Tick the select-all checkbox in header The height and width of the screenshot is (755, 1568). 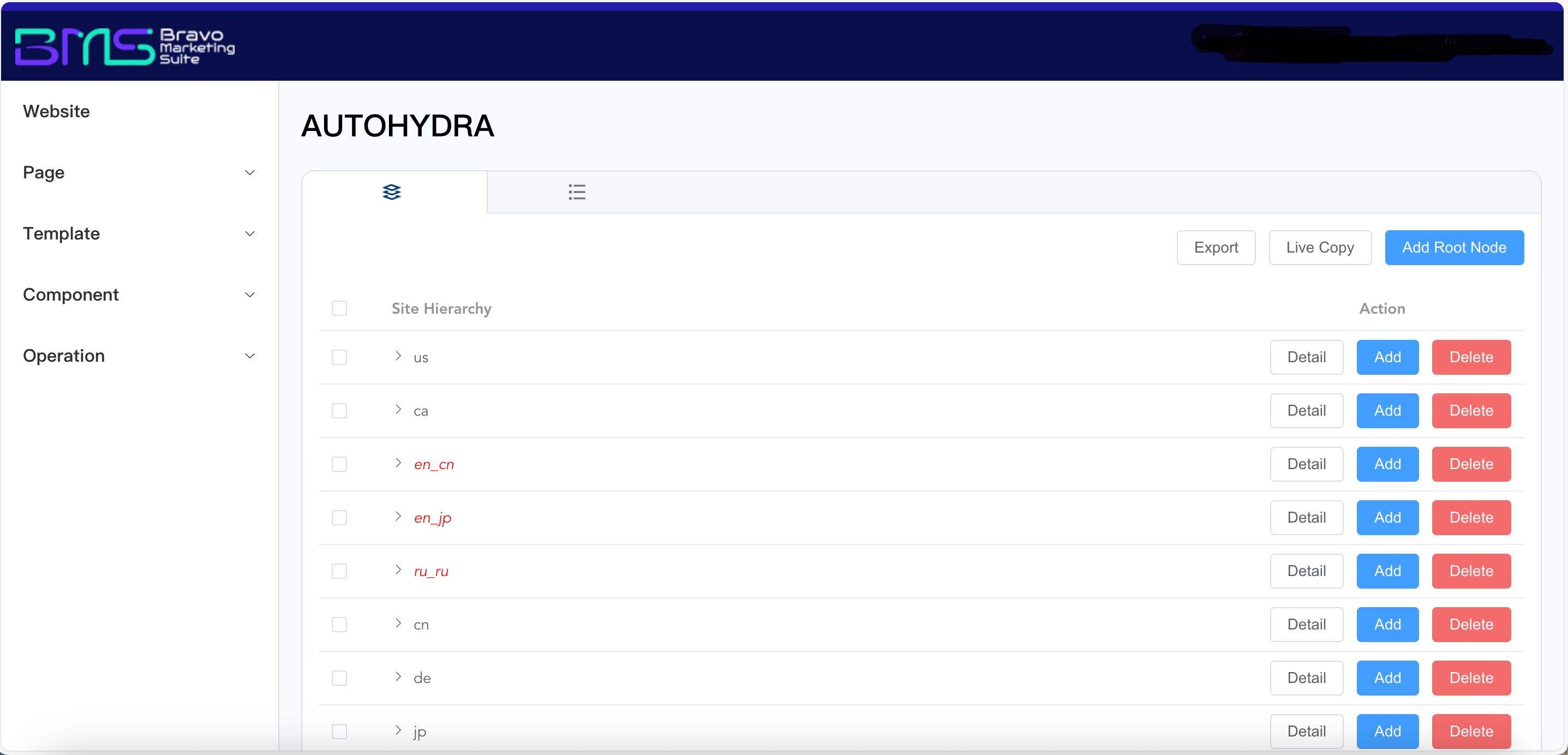(339, 308)
